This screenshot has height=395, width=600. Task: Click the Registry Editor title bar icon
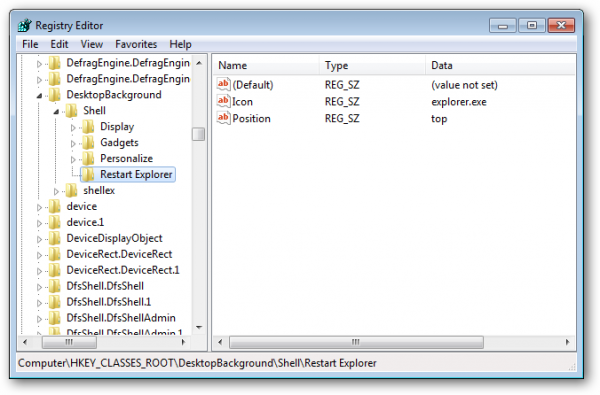point(25,26)
